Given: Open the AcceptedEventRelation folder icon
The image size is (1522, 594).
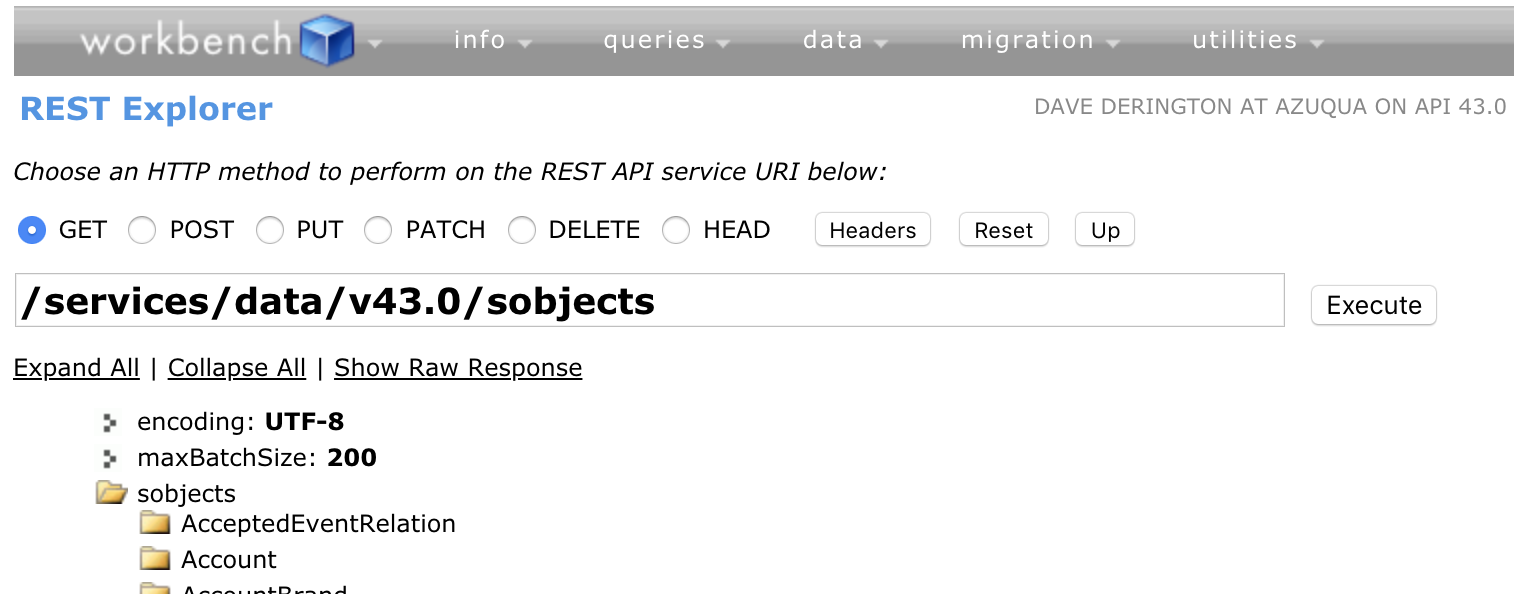Looking at the screenshot, I should [155, 523].
